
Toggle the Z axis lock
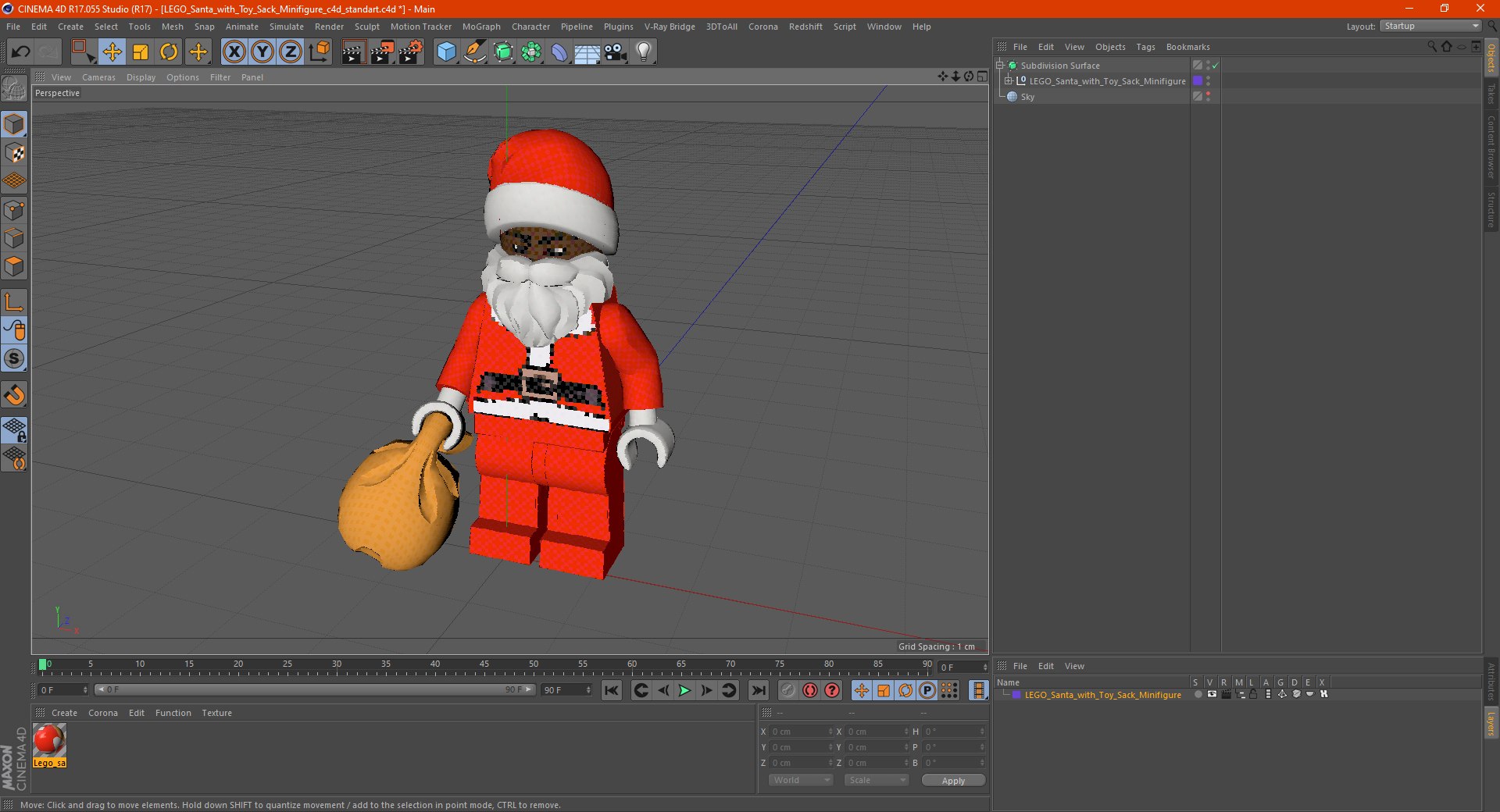[x=291, y=52]
